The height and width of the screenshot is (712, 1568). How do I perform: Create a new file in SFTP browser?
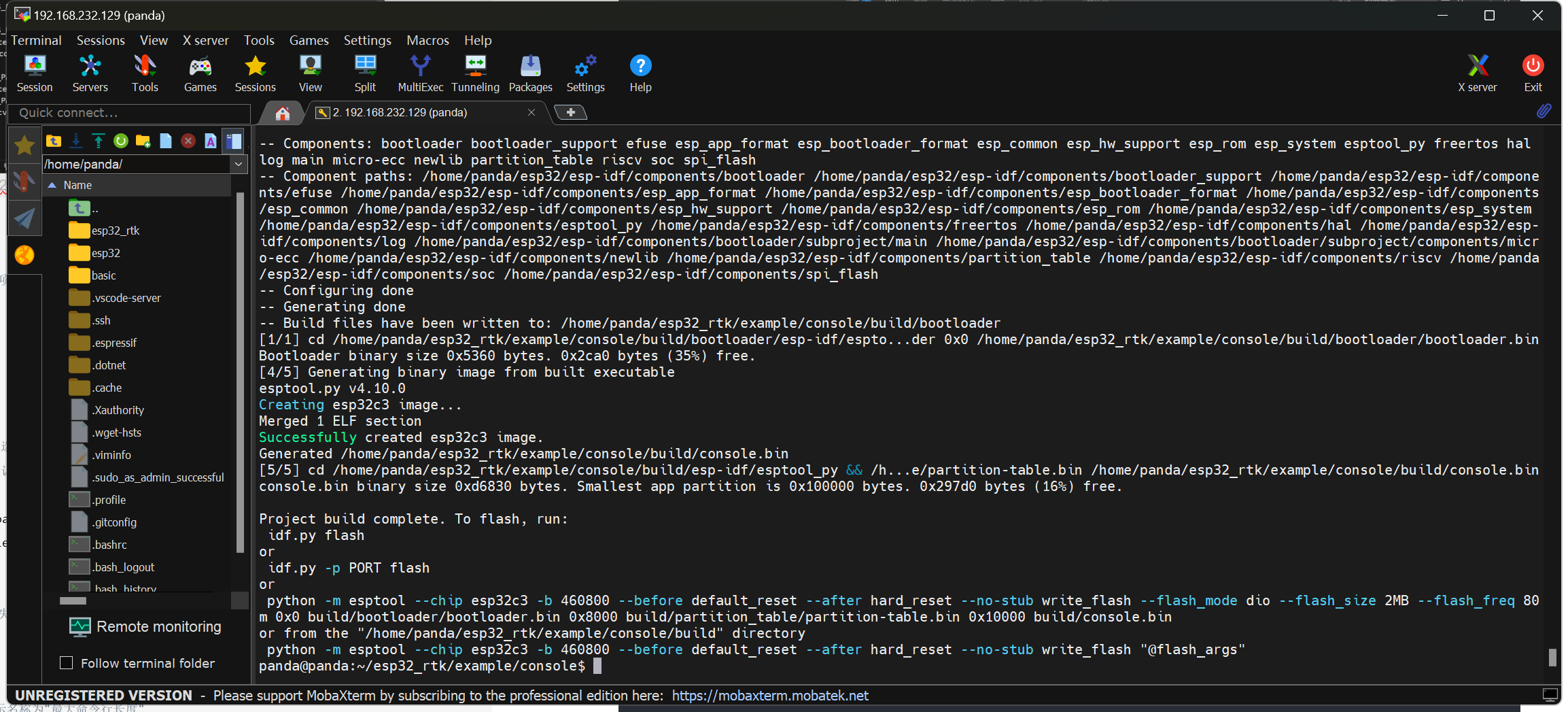click(166, 141)
